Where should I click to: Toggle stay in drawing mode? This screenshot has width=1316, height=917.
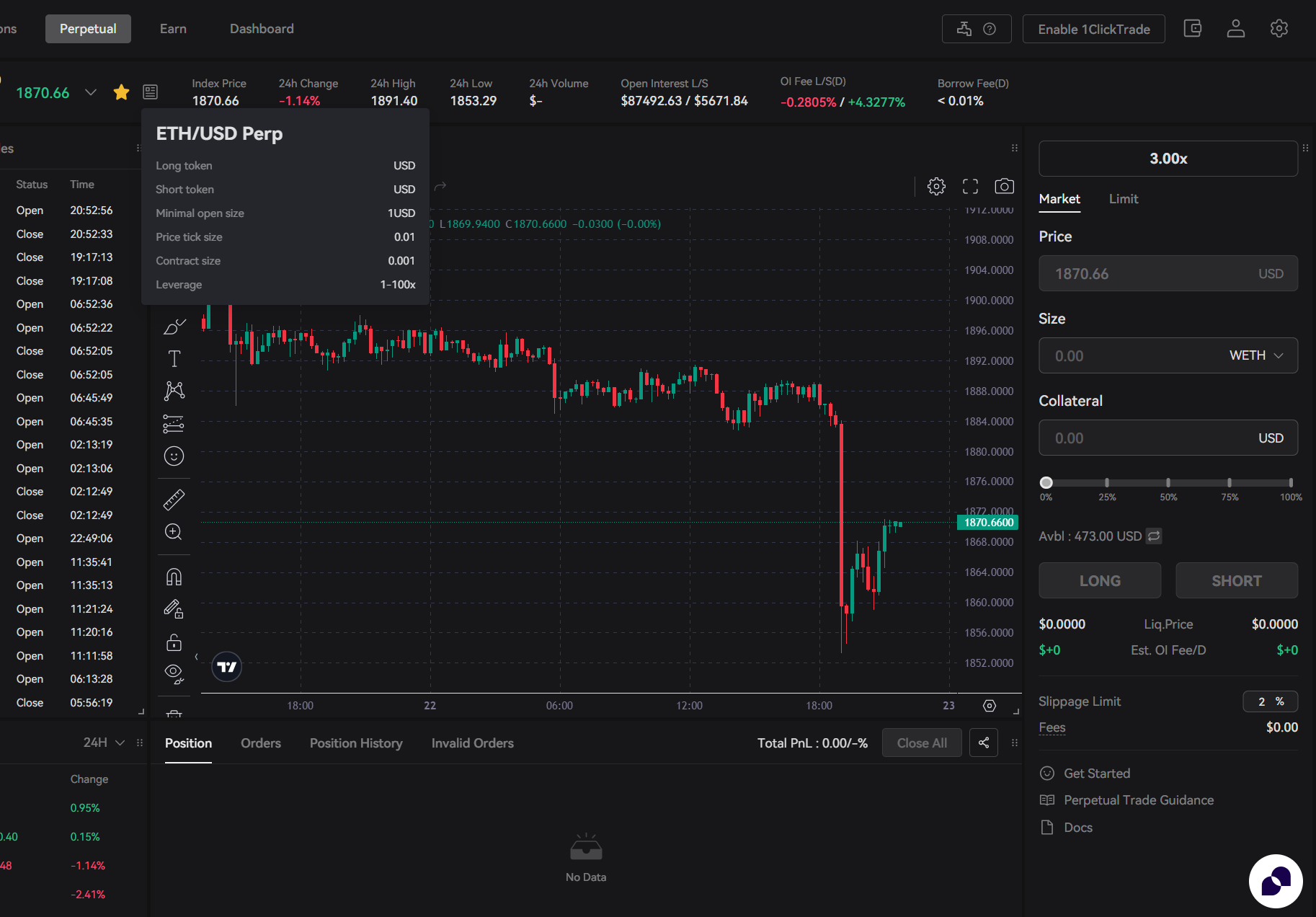point(174,609)
